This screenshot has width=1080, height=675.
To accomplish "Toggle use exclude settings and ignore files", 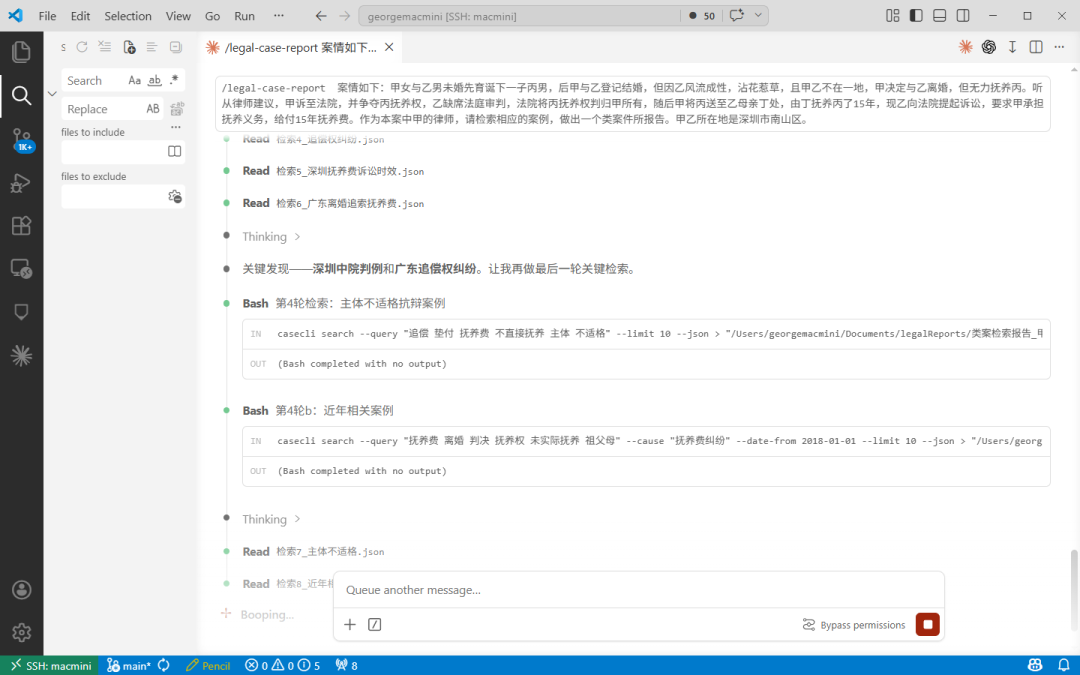I will tap(175, 197).
